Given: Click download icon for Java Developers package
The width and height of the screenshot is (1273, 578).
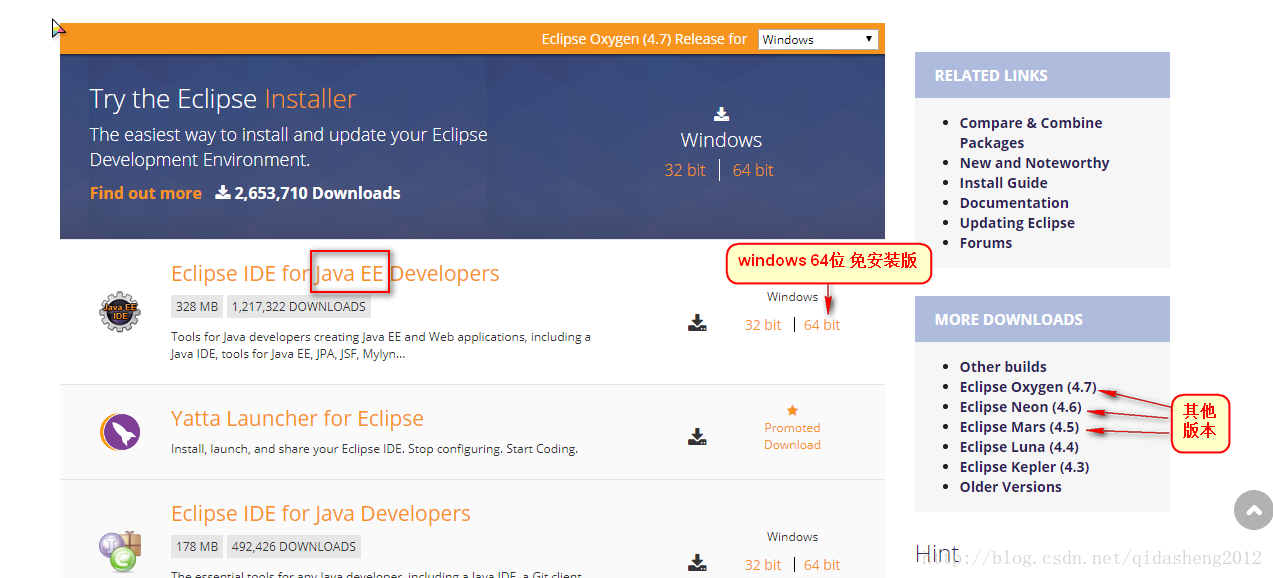Looking at the screenshot, I should pos(698,562).
